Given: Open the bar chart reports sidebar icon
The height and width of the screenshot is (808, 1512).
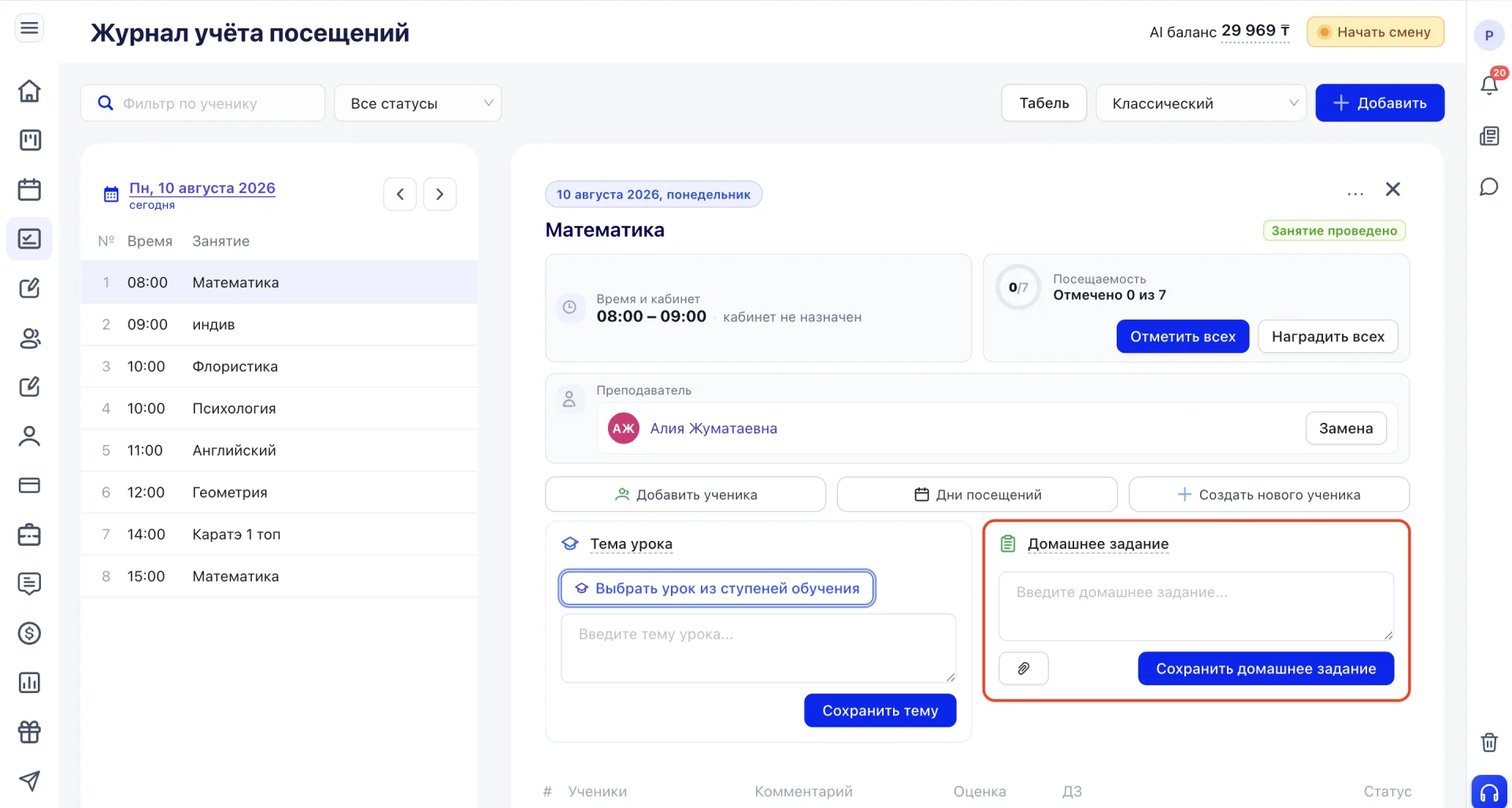Looking at the screenshot, I should tap(29, 683).
